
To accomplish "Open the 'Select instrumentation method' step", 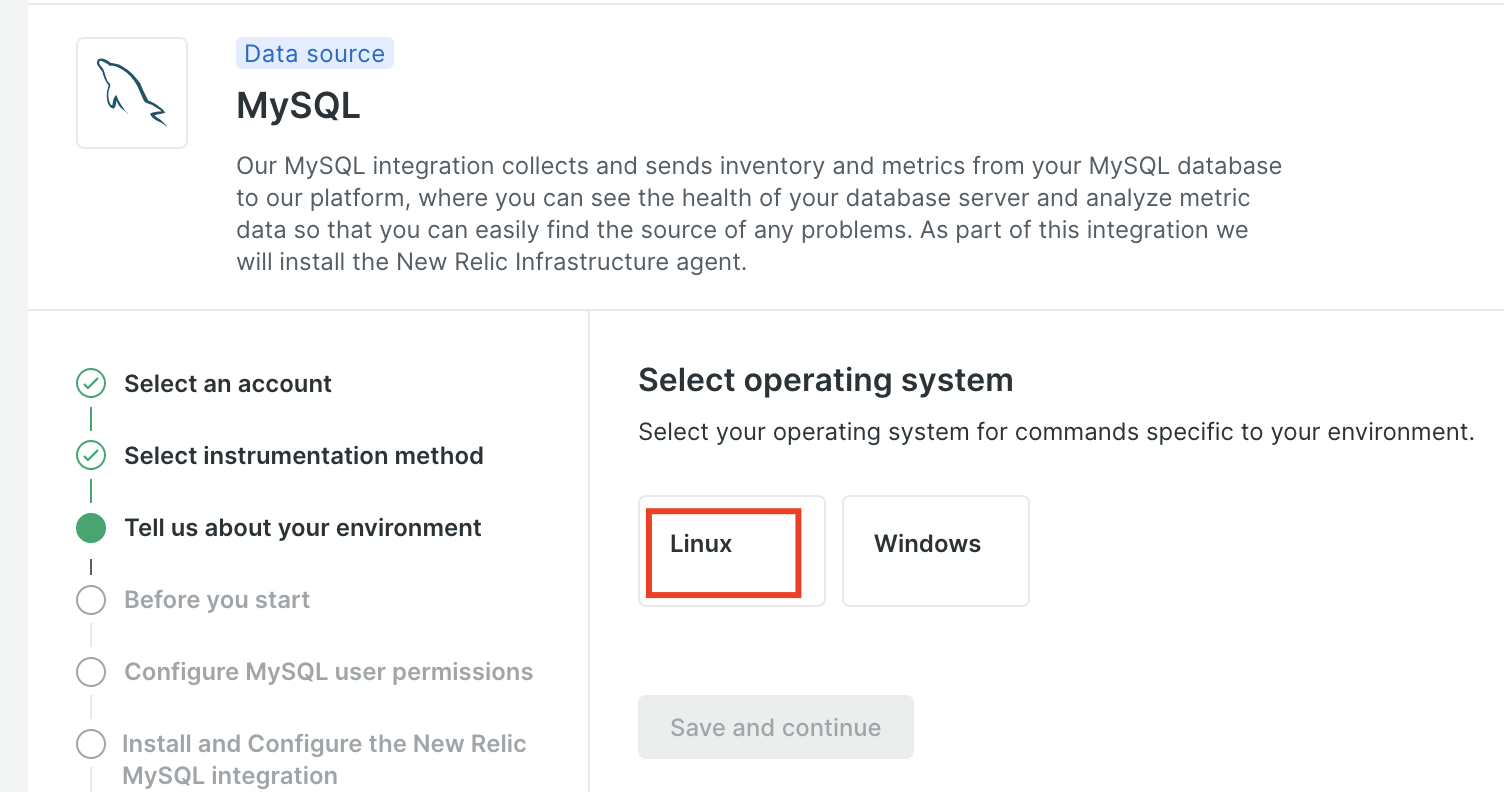I will 304,456.
